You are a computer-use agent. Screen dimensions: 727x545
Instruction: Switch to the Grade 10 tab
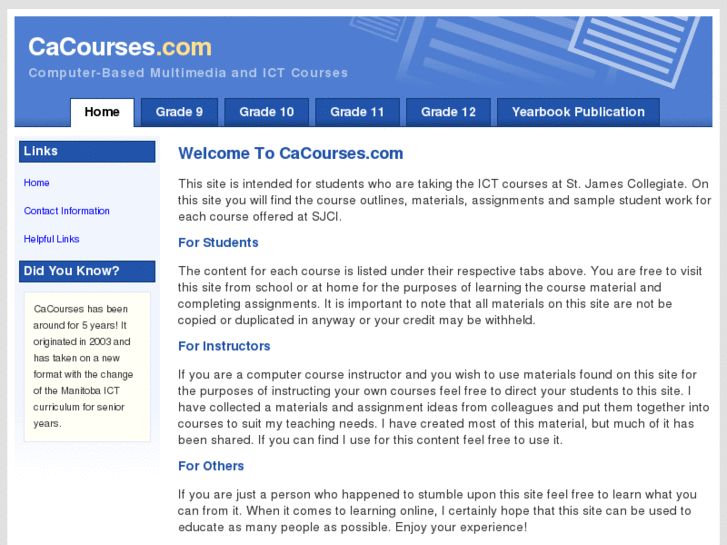(267, 112)
